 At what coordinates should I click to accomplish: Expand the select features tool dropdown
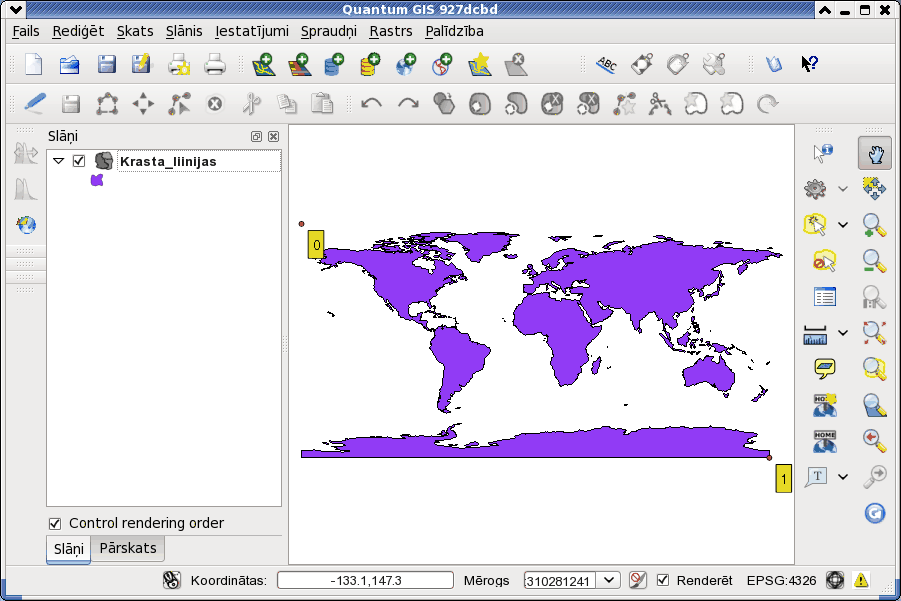tap(842, 225)
